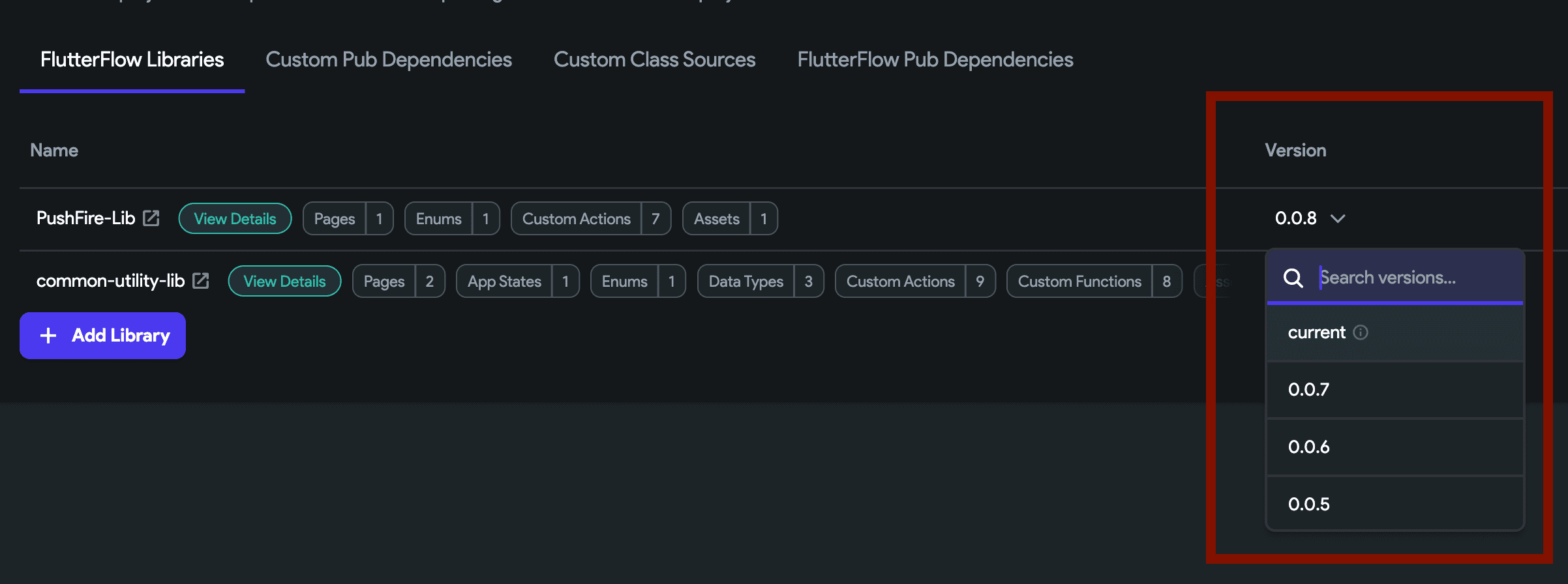Screen dimensions: 1568x584
Task: Select version 0.0.6 from list
Action: coord(1308,447)
